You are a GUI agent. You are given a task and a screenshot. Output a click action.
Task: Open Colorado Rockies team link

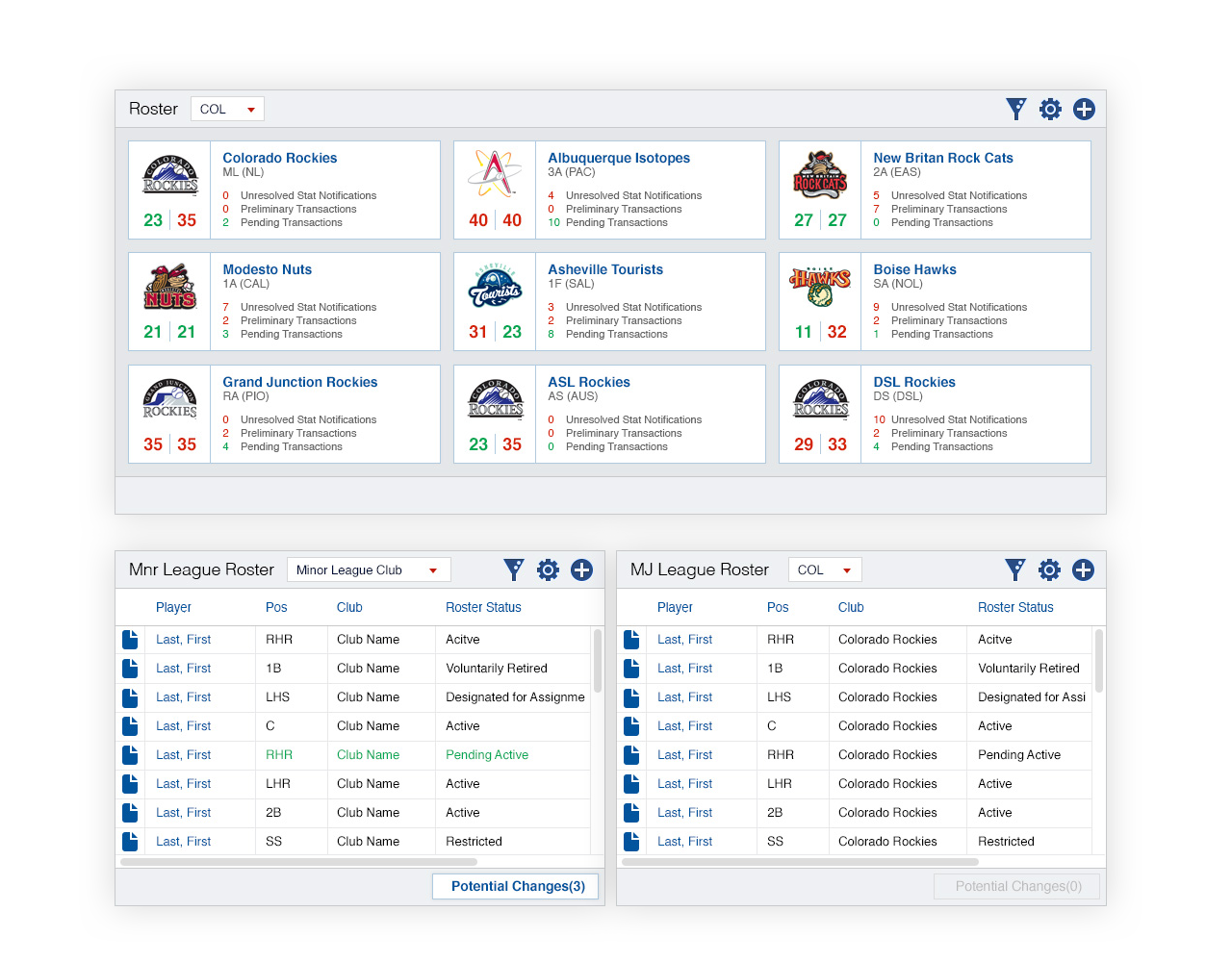(280, 158)
